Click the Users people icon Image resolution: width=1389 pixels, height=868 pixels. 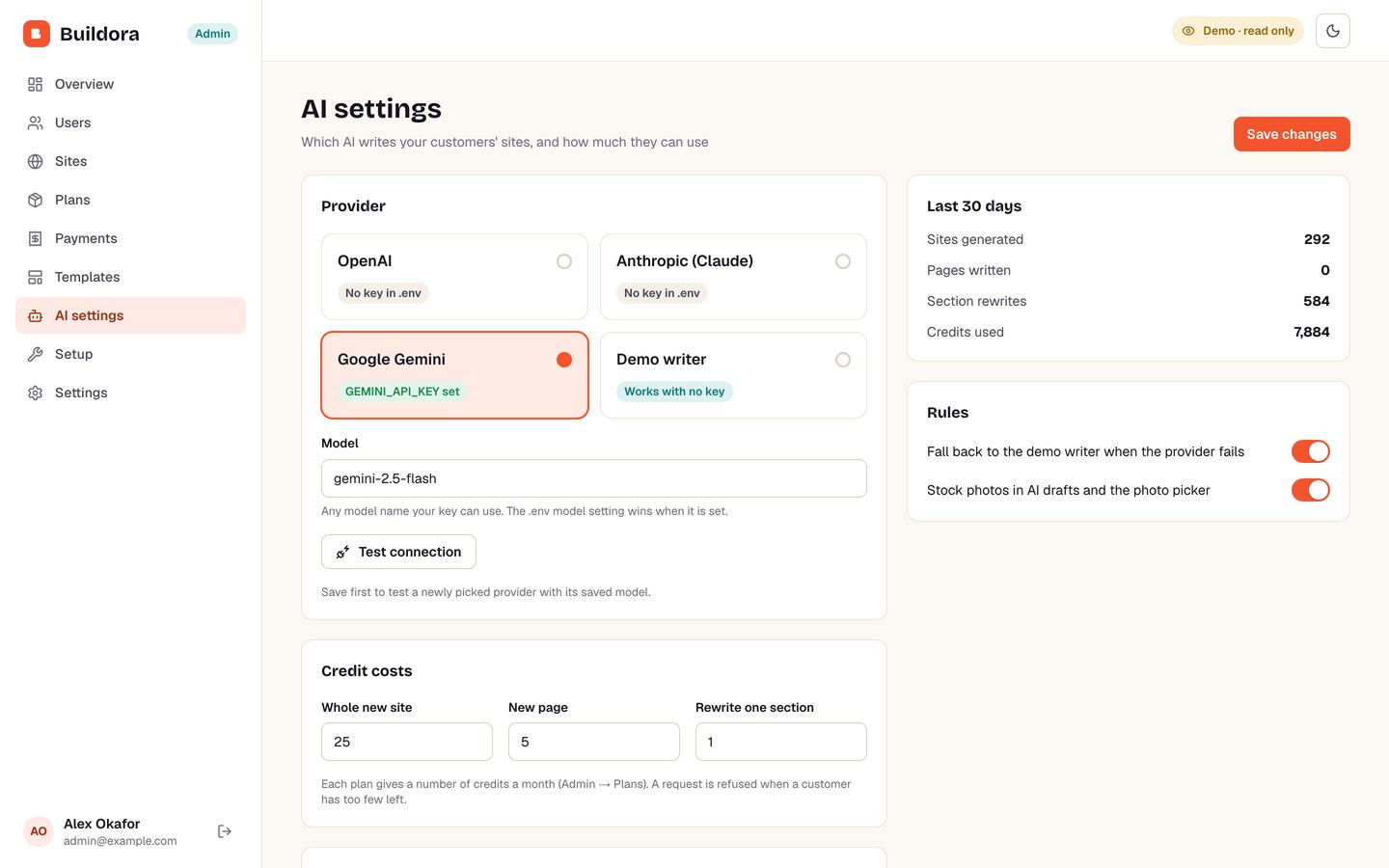(36, 122)
